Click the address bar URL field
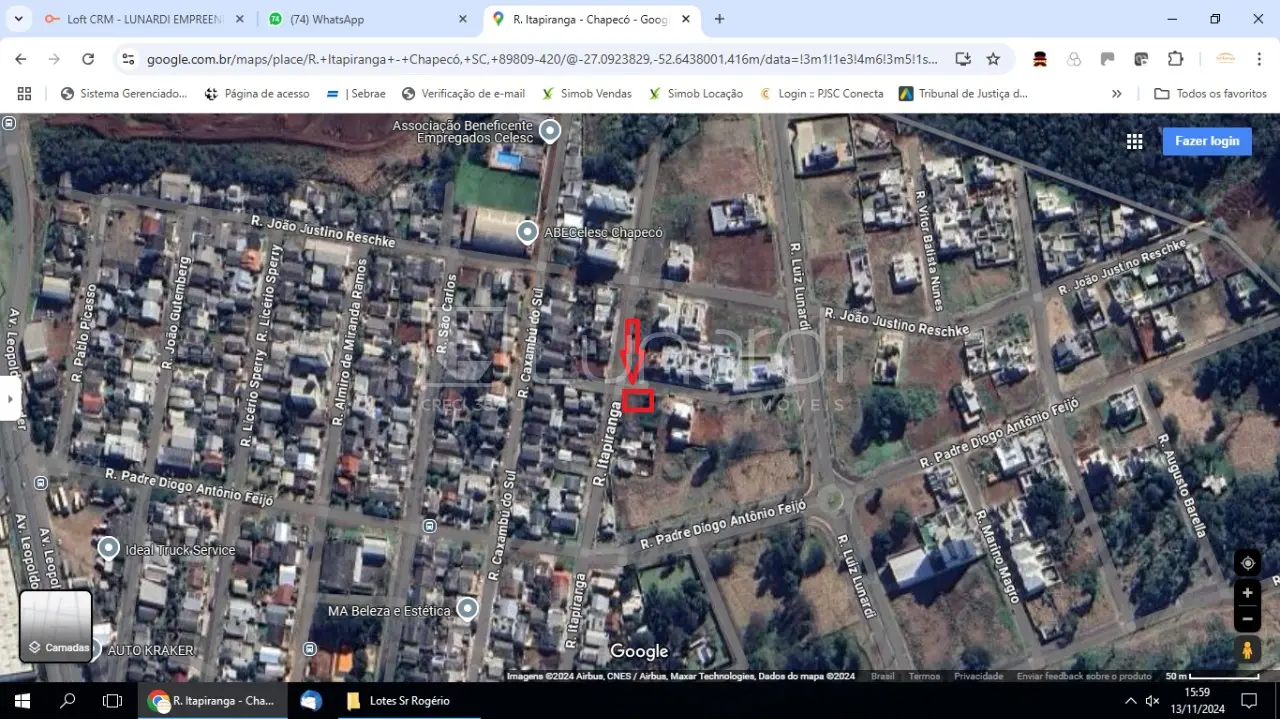 click(x=540, y=59)
